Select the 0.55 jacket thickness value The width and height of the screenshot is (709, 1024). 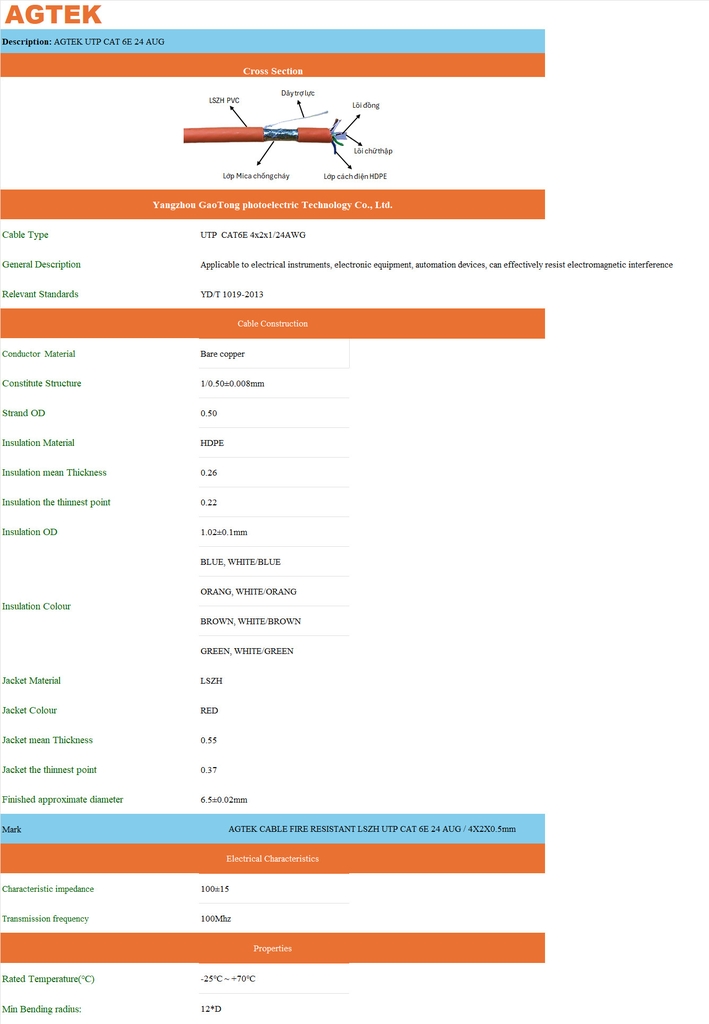click(x=209, y=741)
